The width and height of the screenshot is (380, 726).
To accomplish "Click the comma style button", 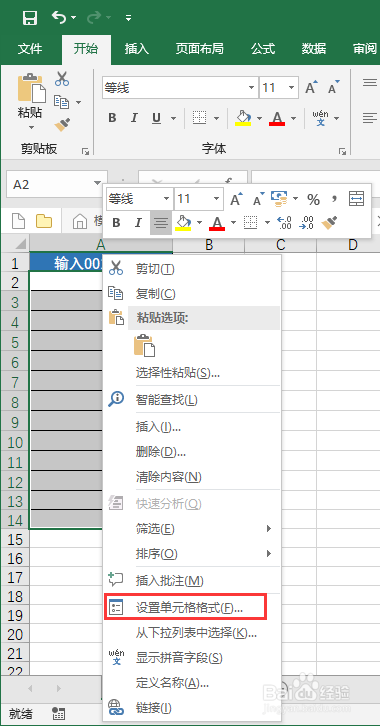I will click(x=335, y=200).
